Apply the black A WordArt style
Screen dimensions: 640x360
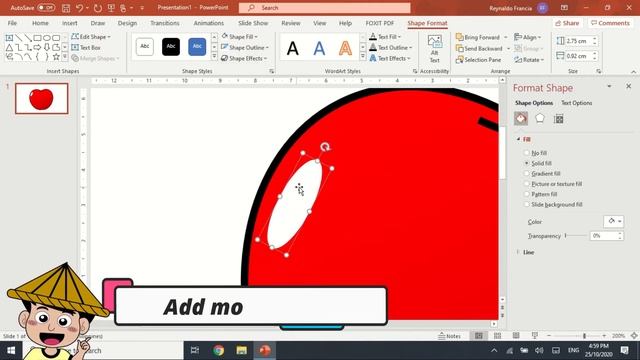tap(292, 49)
